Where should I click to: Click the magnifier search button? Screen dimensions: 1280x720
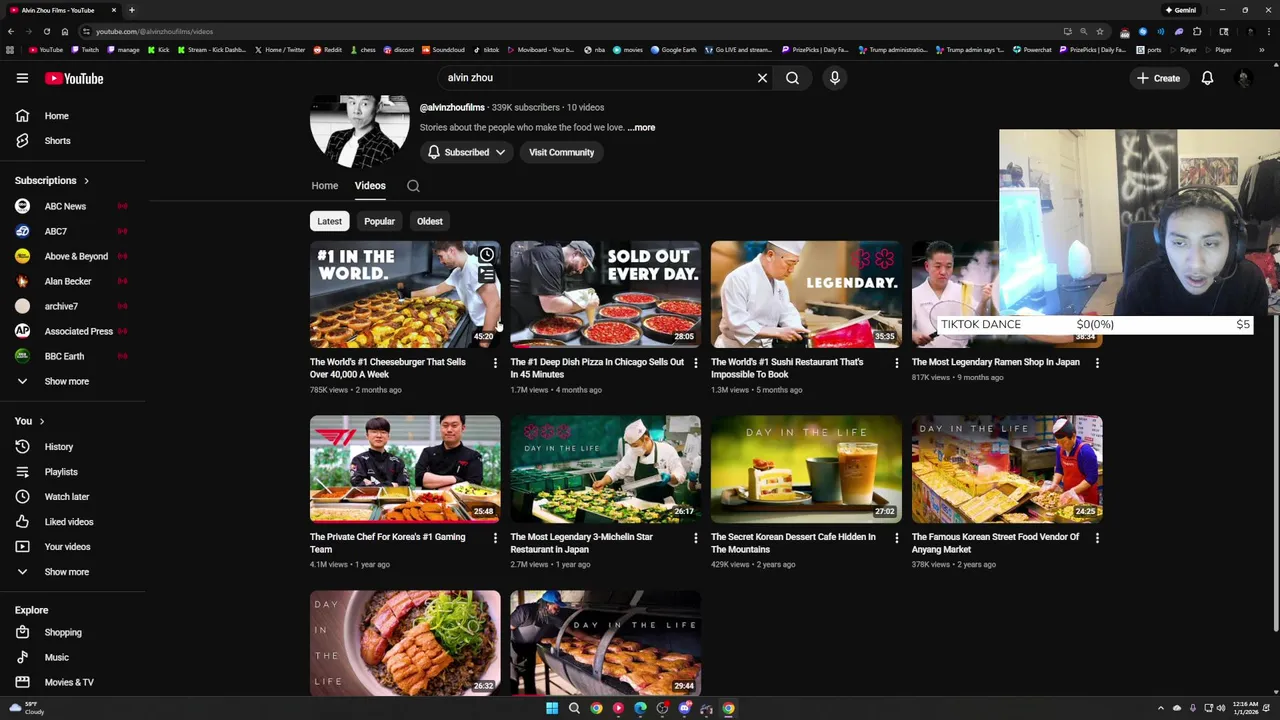click(x=792, y=78)
